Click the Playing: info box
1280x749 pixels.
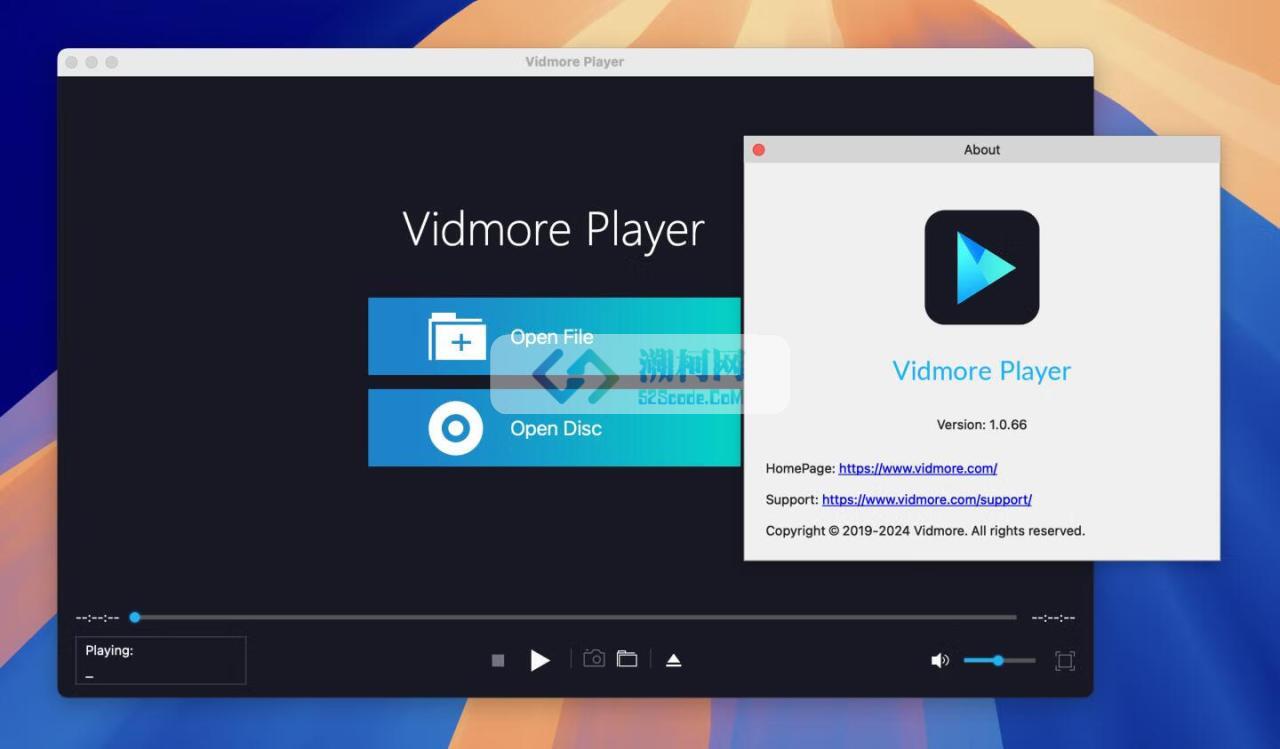click(161, 661)
